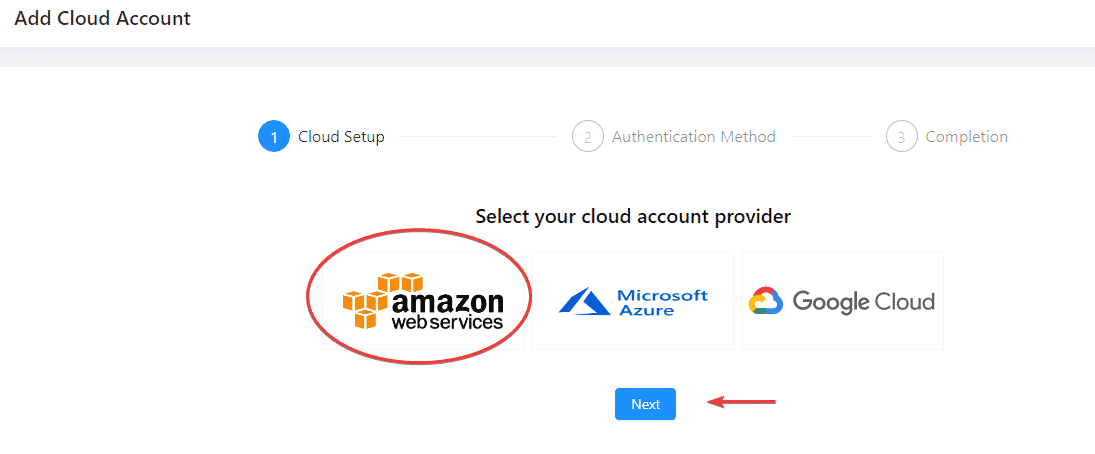Viewport: 1095px width, 454px height.
Task: Go to the Completion step label
Action: 967,136
